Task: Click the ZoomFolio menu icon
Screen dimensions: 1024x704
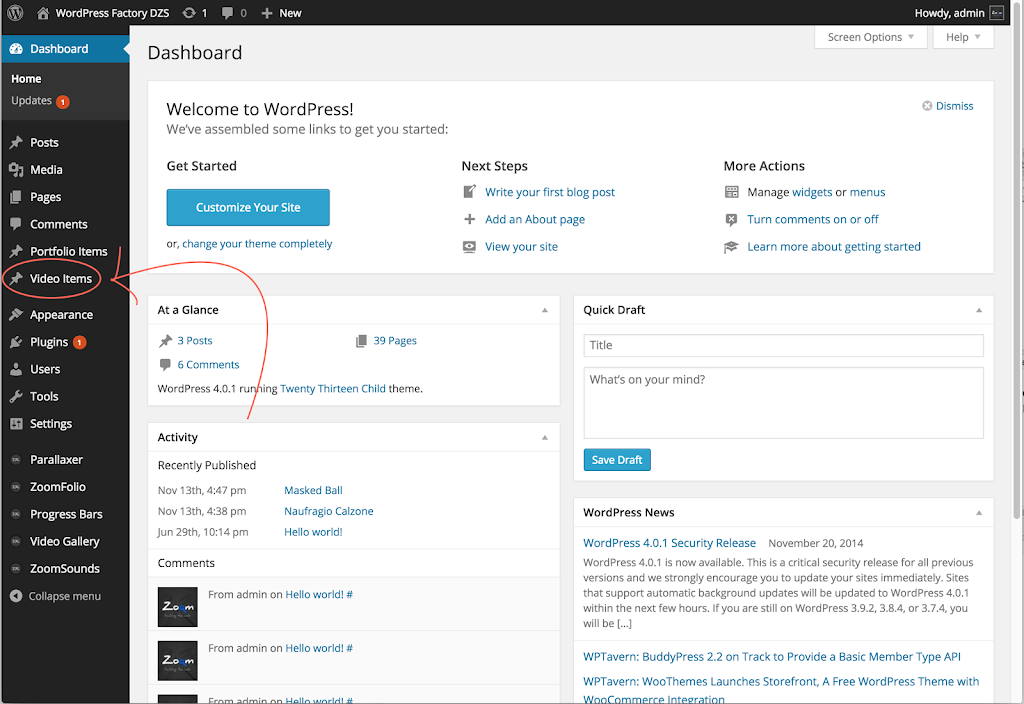Action: [16, 487]
